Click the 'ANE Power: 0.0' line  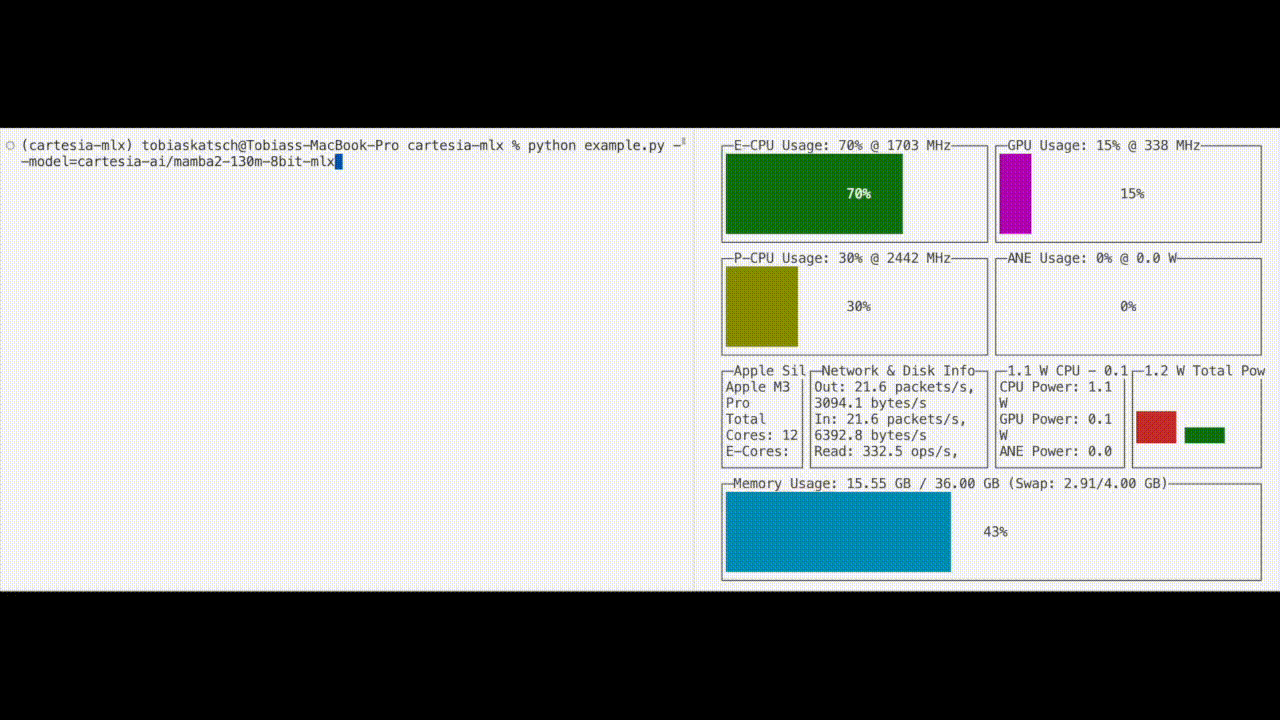(1055, 451)
